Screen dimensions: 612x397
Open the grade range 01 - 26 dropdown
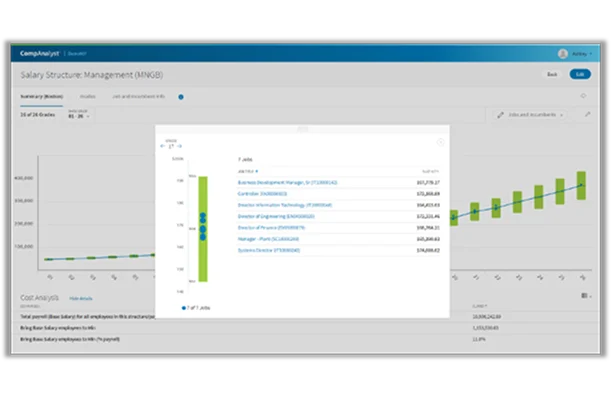[79, 115]
